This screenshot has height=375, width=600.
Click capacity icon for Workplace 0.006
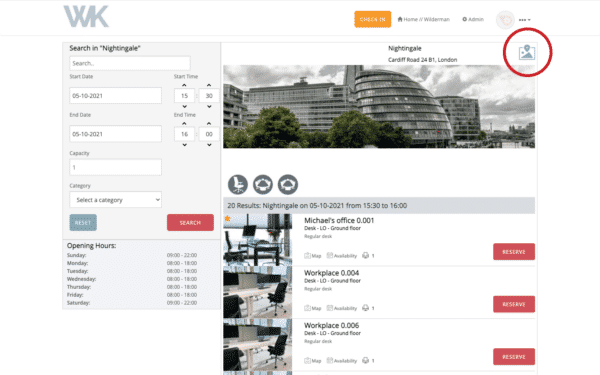click(365, 360)
